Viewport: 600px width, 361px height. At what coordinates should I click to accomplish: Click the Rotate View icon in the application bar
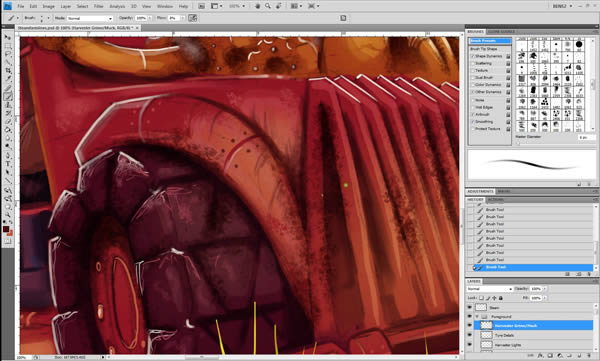coord(279,6)
